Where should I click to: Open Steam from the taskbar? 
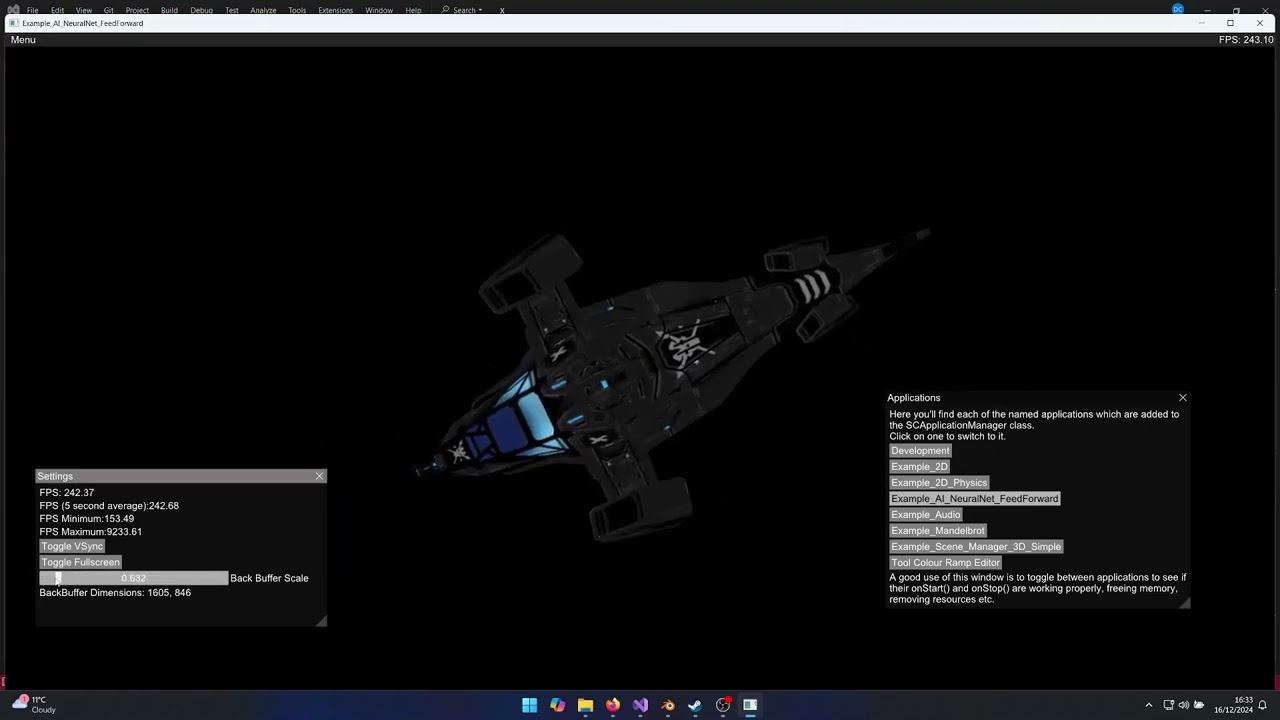tap(695, 705)
